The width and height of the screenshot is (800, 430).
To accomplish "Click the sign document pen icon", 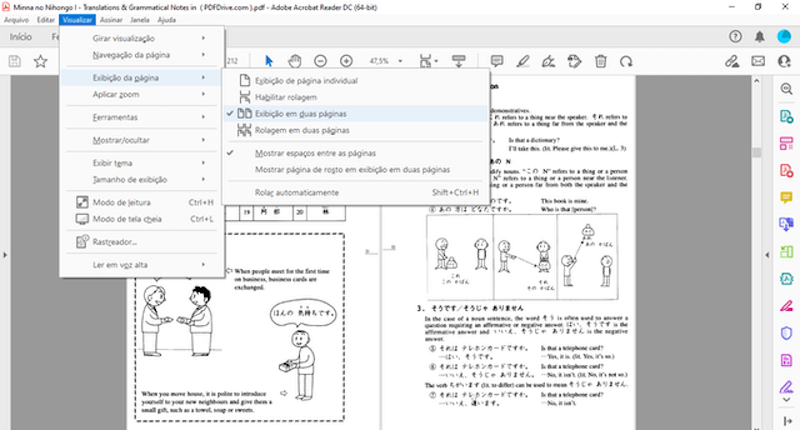I will click(548, 61).
